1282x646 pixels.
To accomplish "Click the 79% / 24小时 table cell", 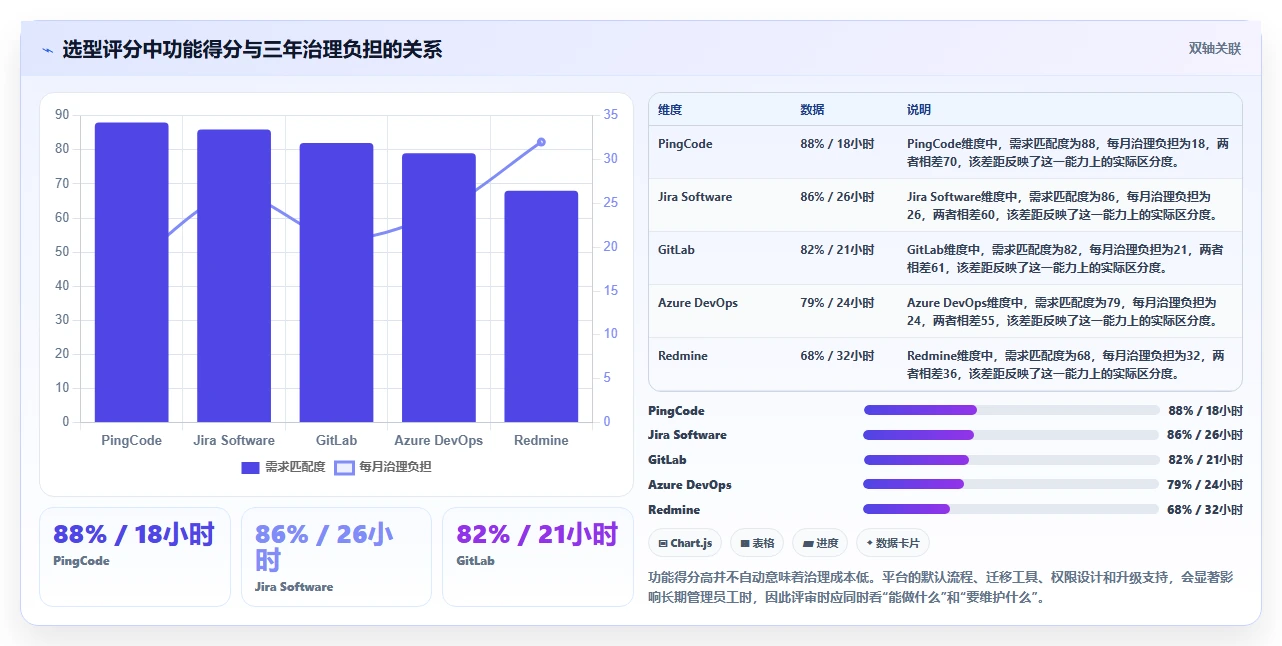I will pyautogui.click(x=837, y=303).
